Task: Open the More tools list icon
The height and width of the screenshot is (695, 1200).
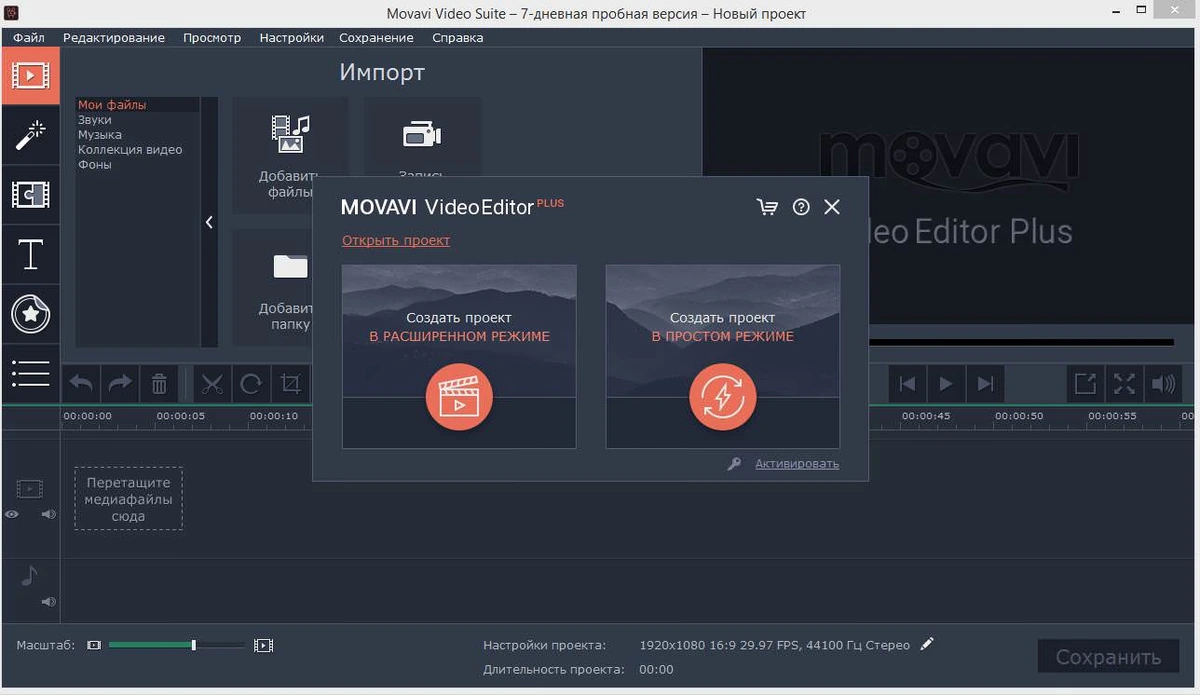Action: click(30, 373)
